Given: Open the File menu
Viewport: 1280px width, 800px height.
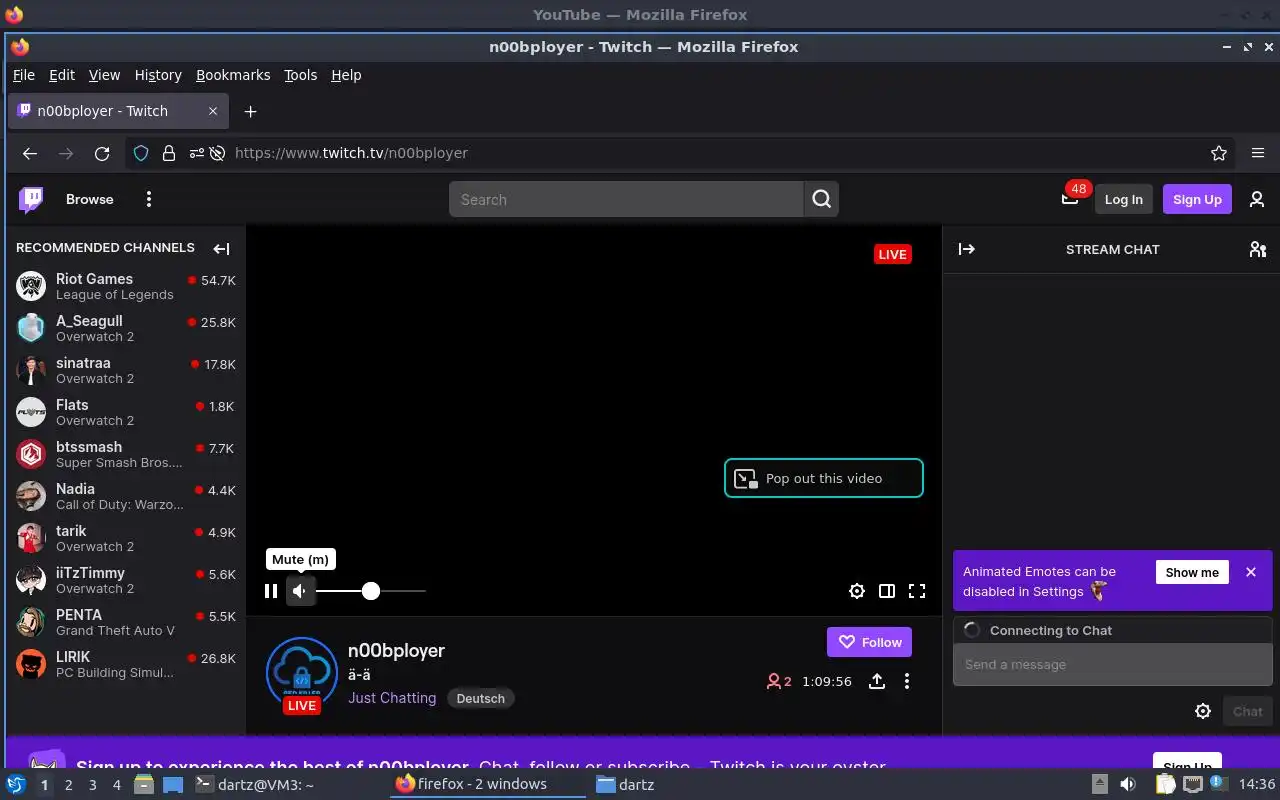Looking at the screenshot, I should click(24, 75).
